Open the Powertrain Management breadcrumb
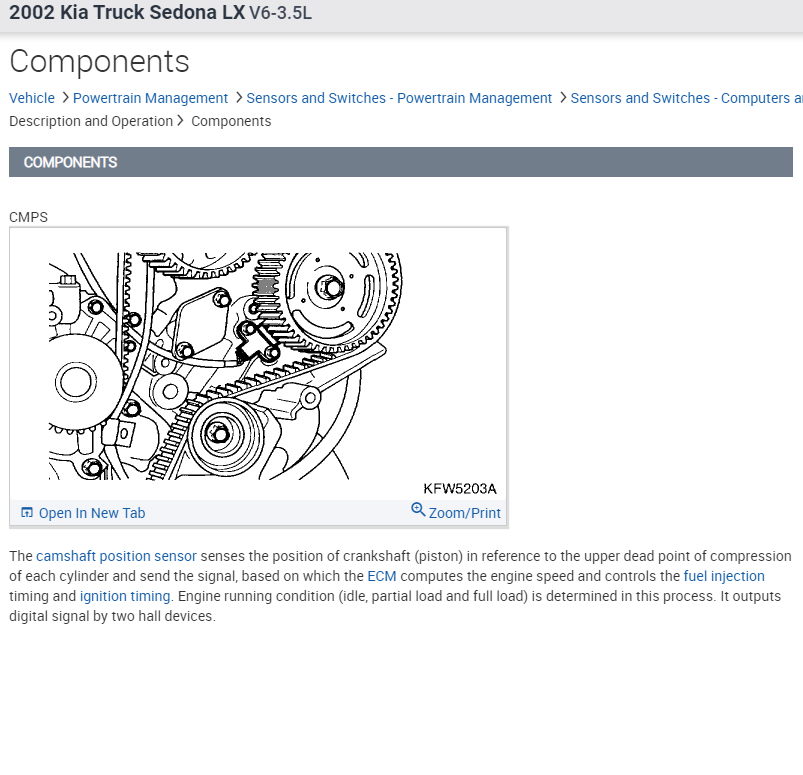The height and width of the screenshot is (775, 803). click(x=150, y=98)
